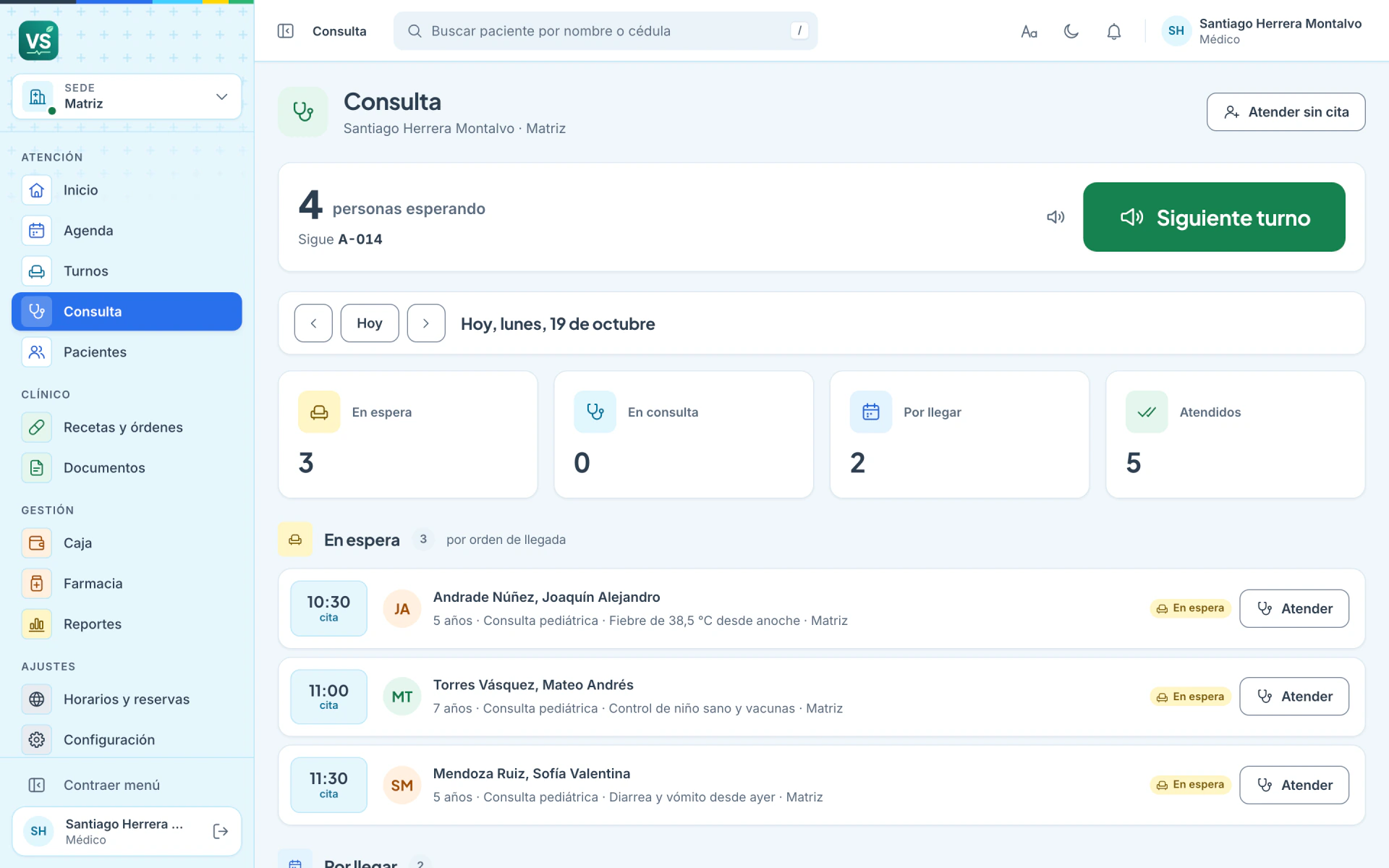The height and width of the screenshot is (868, 1389).
Task: Toggle dark mode moon icon
Action: [x=1071, y=31]
